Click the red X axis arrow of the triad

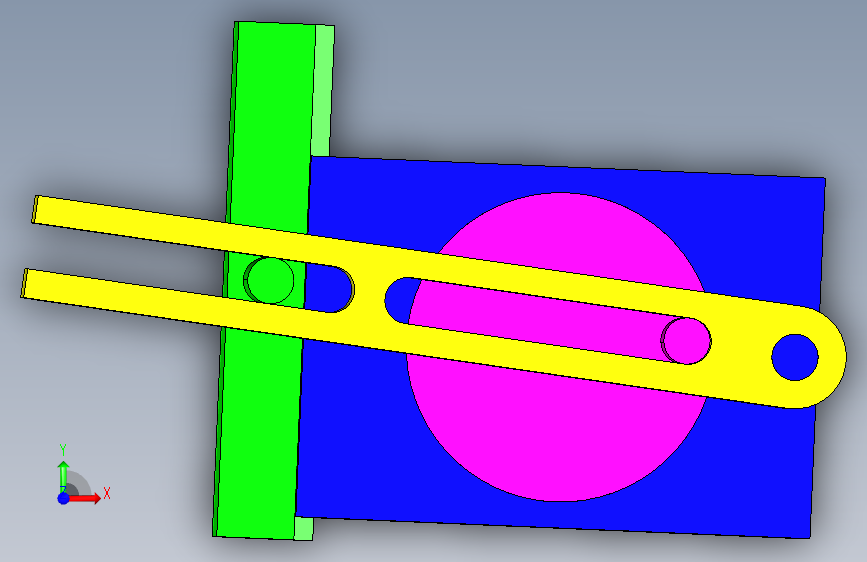click(85, 498)
